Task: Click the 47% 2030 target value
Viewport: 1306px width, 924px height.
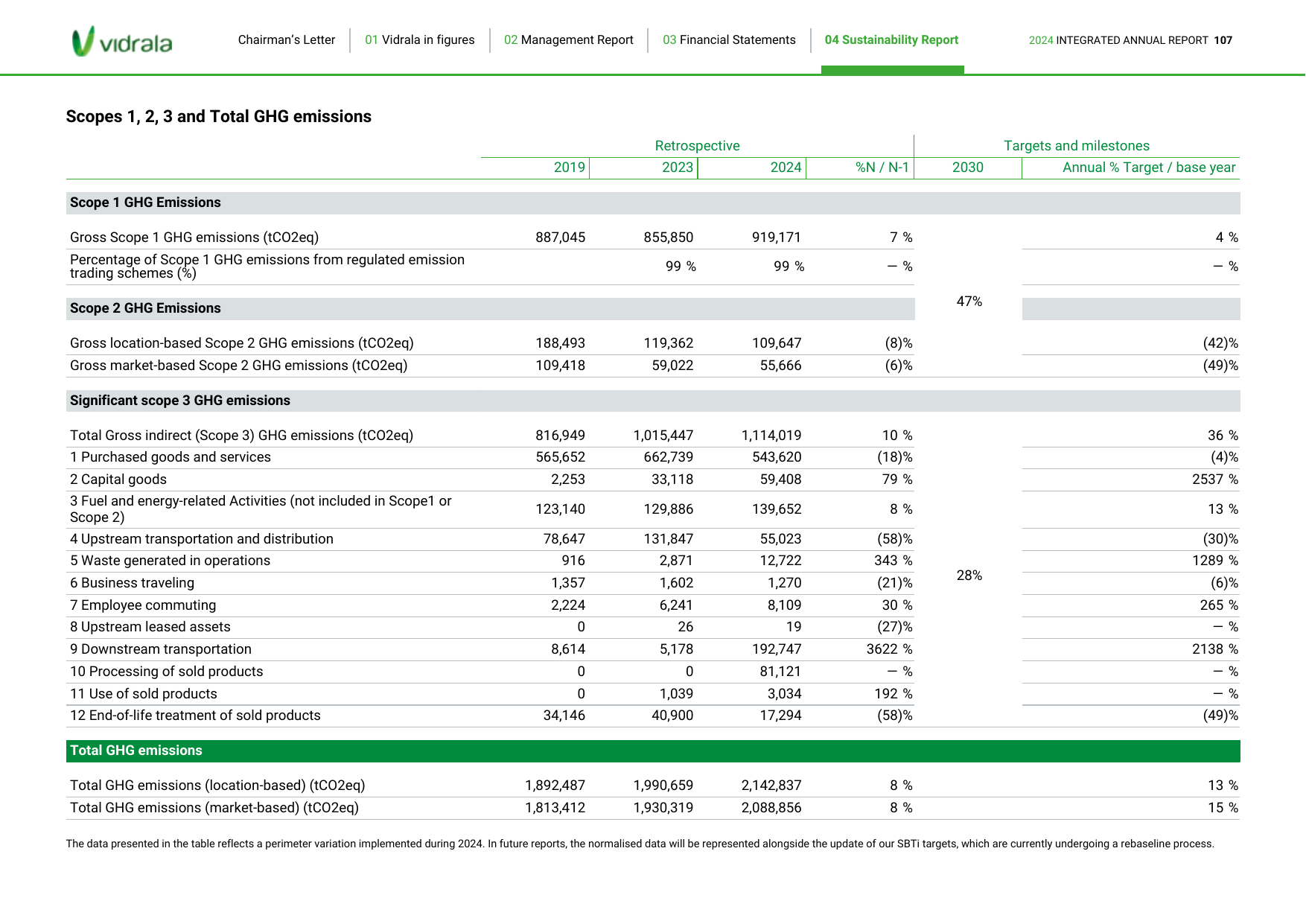Action: pyautogui.click(x=969, y=302)
